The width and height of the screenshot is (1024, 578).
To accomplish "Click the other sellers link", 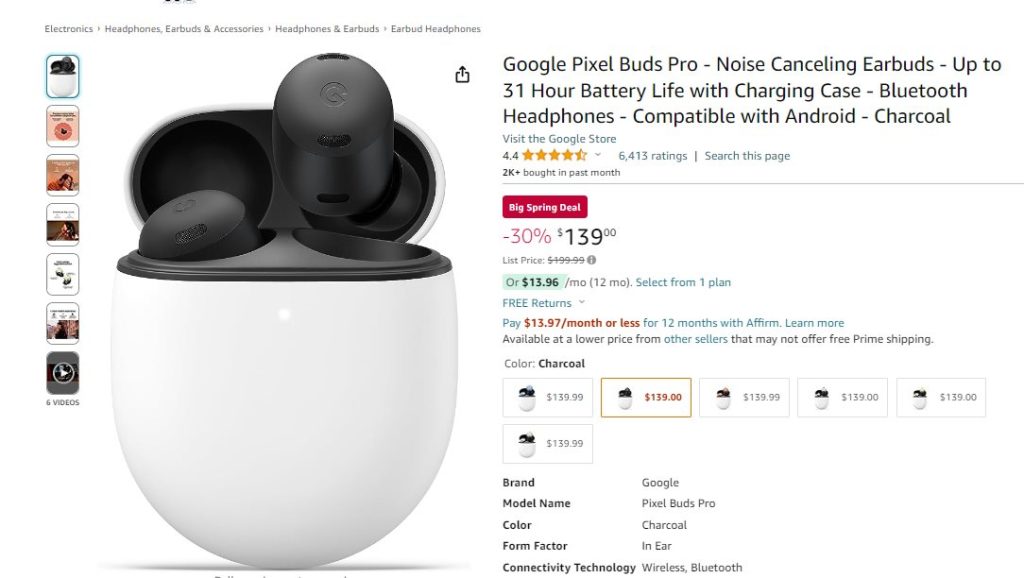I will tap(696, 339).
